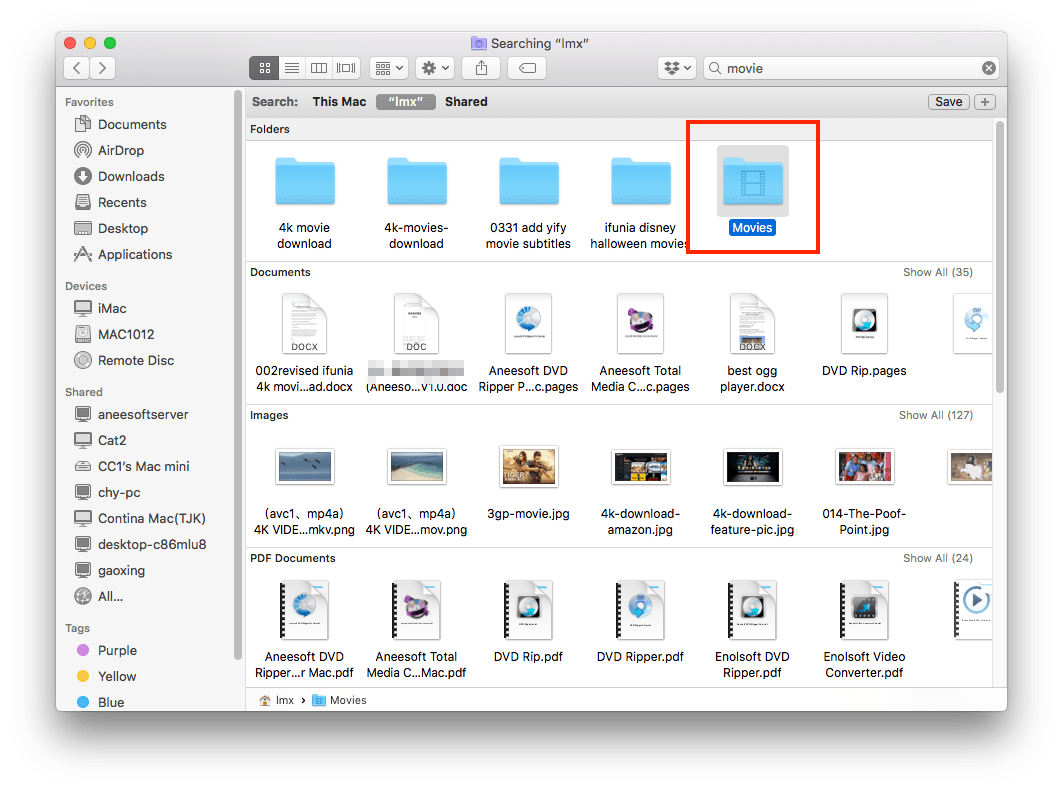Open the action gear menu

pyautogui.click(x=434, y=67)
